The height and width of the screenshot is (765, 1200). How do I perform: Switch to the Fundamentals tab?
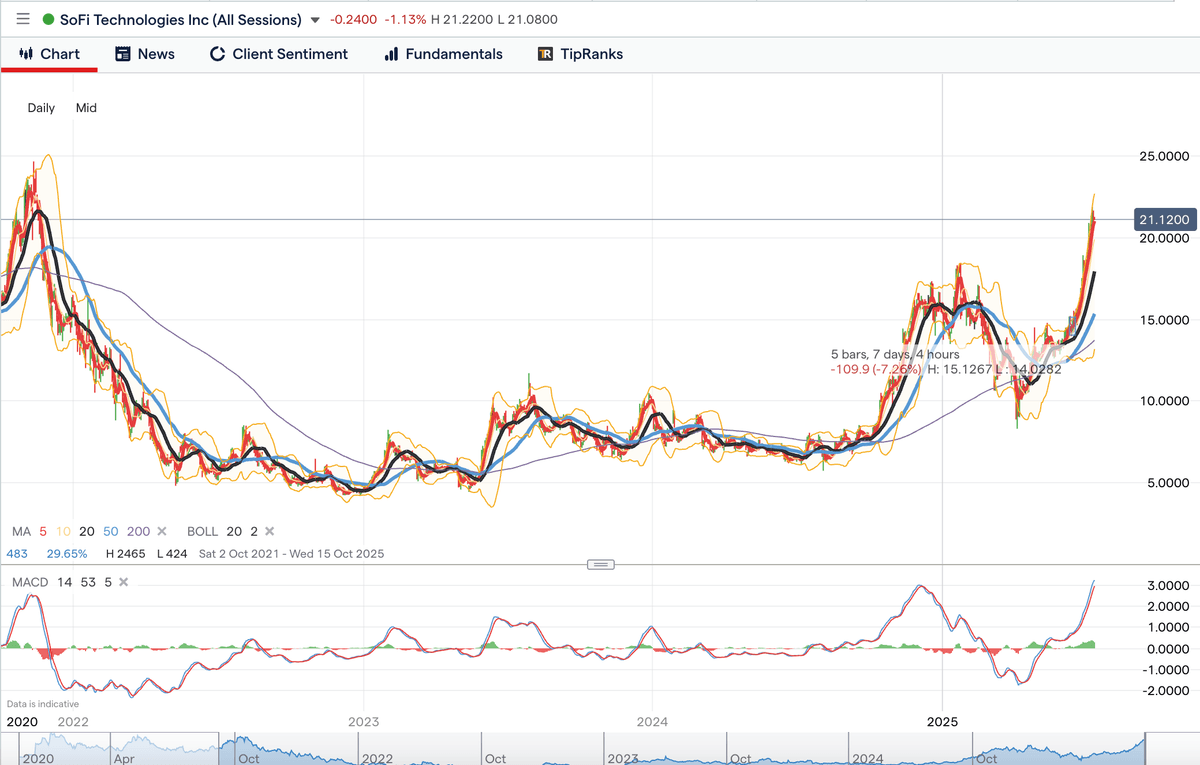point(444,54)
